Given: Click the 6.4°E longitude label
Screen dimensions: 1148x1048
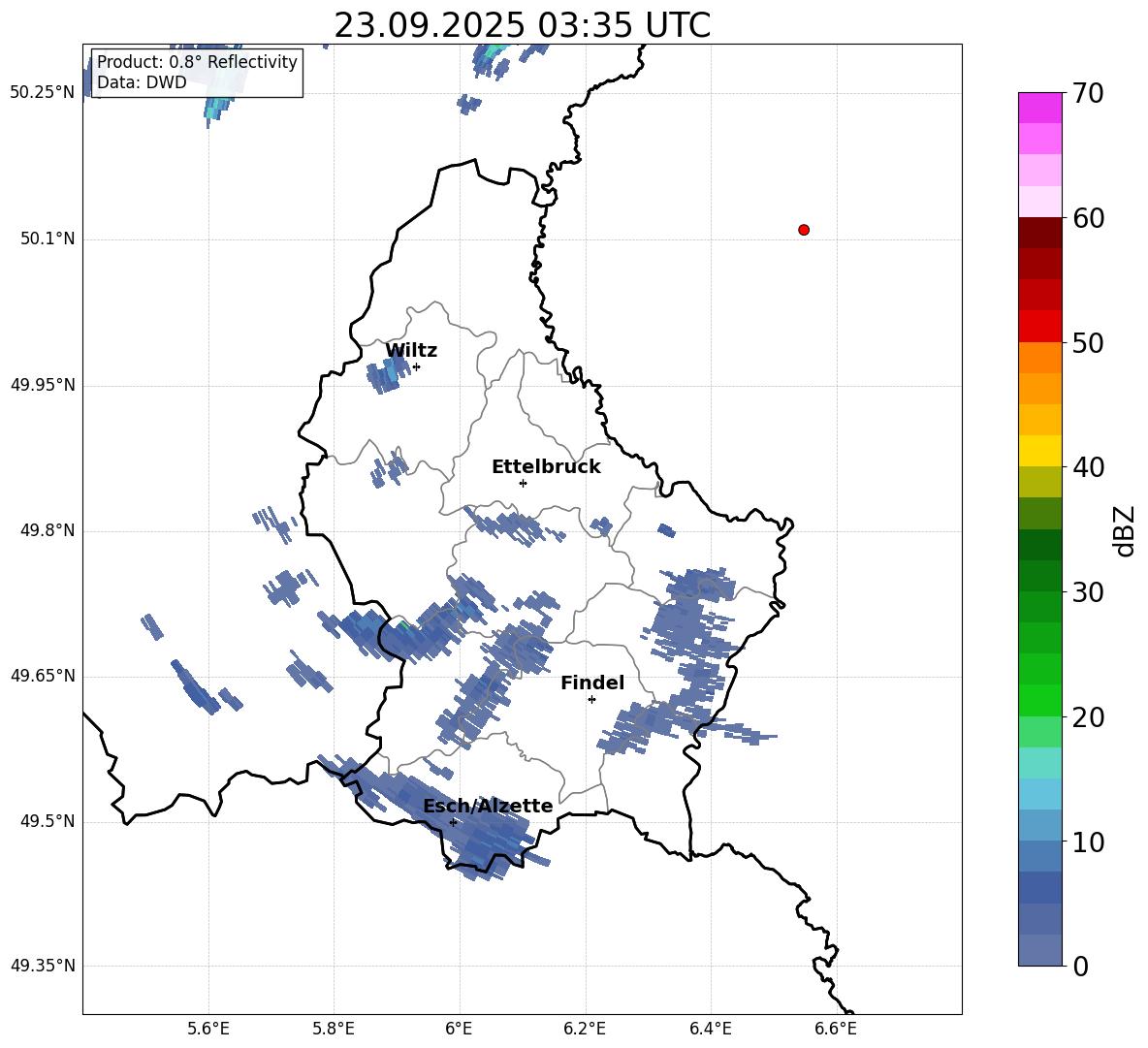Looking at the screenshot, I should 710,1029.
